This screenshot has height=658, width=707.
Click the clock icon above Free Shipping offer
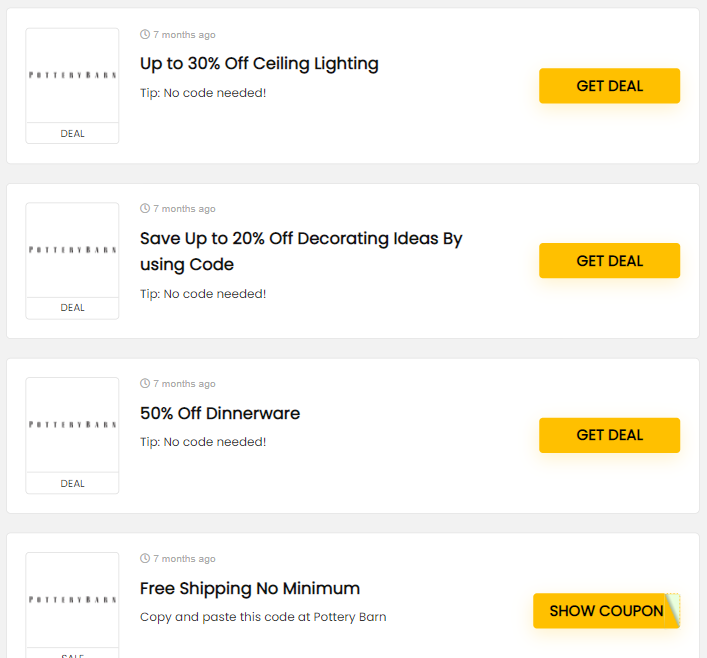pyautogui.click(x=145, y=559)
